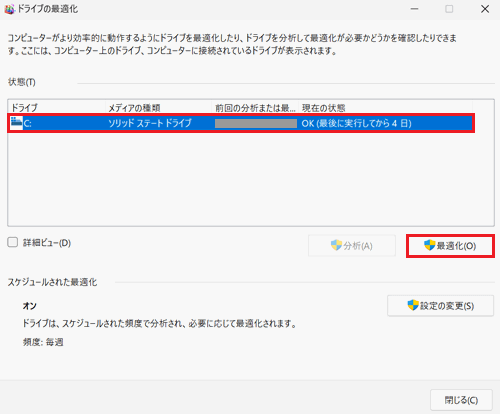Click the 分析(A) button
The image size is (500, 414).
click(352, 246)
